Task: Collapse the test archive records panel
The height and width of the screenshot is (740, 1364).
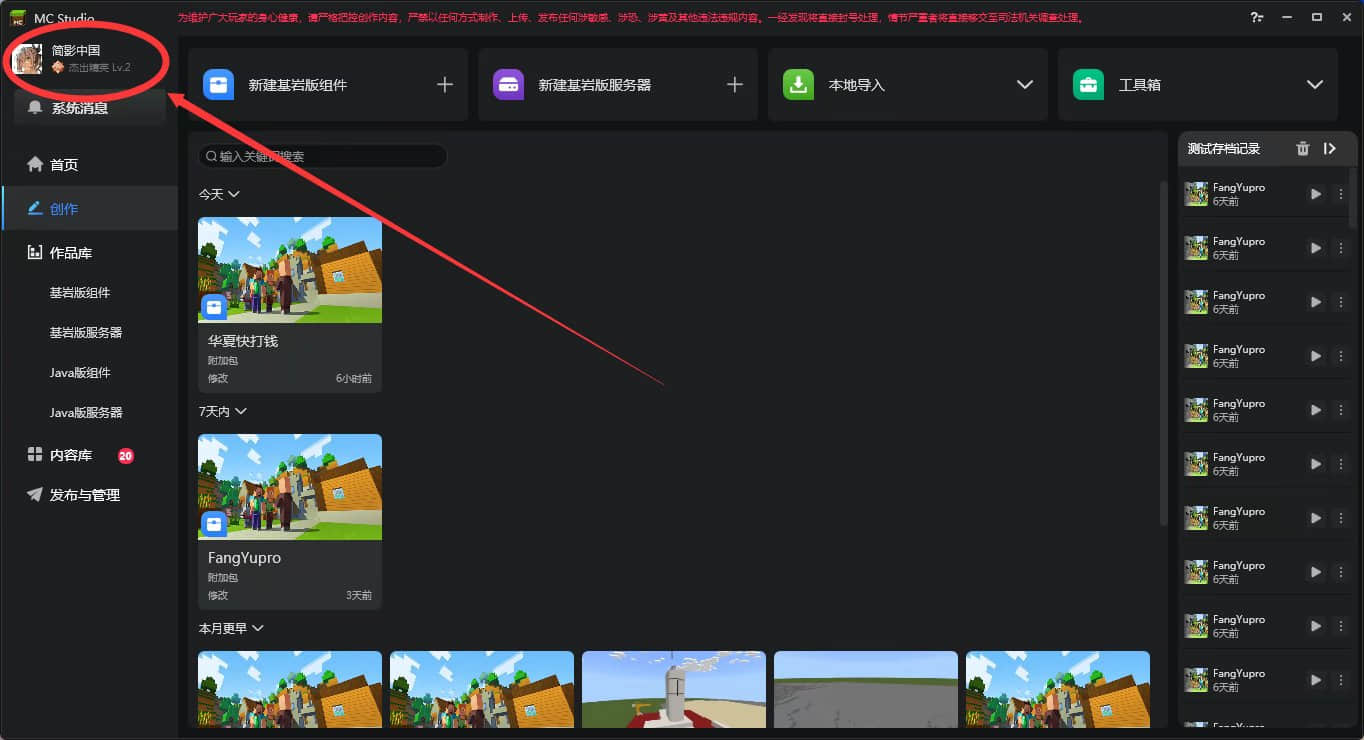Action: pos(1330,148)
